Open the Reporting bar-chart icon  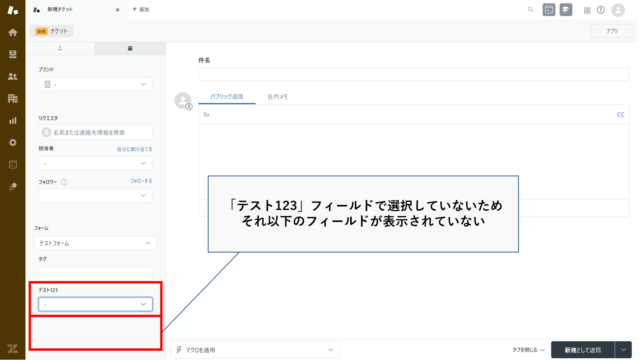13,120
